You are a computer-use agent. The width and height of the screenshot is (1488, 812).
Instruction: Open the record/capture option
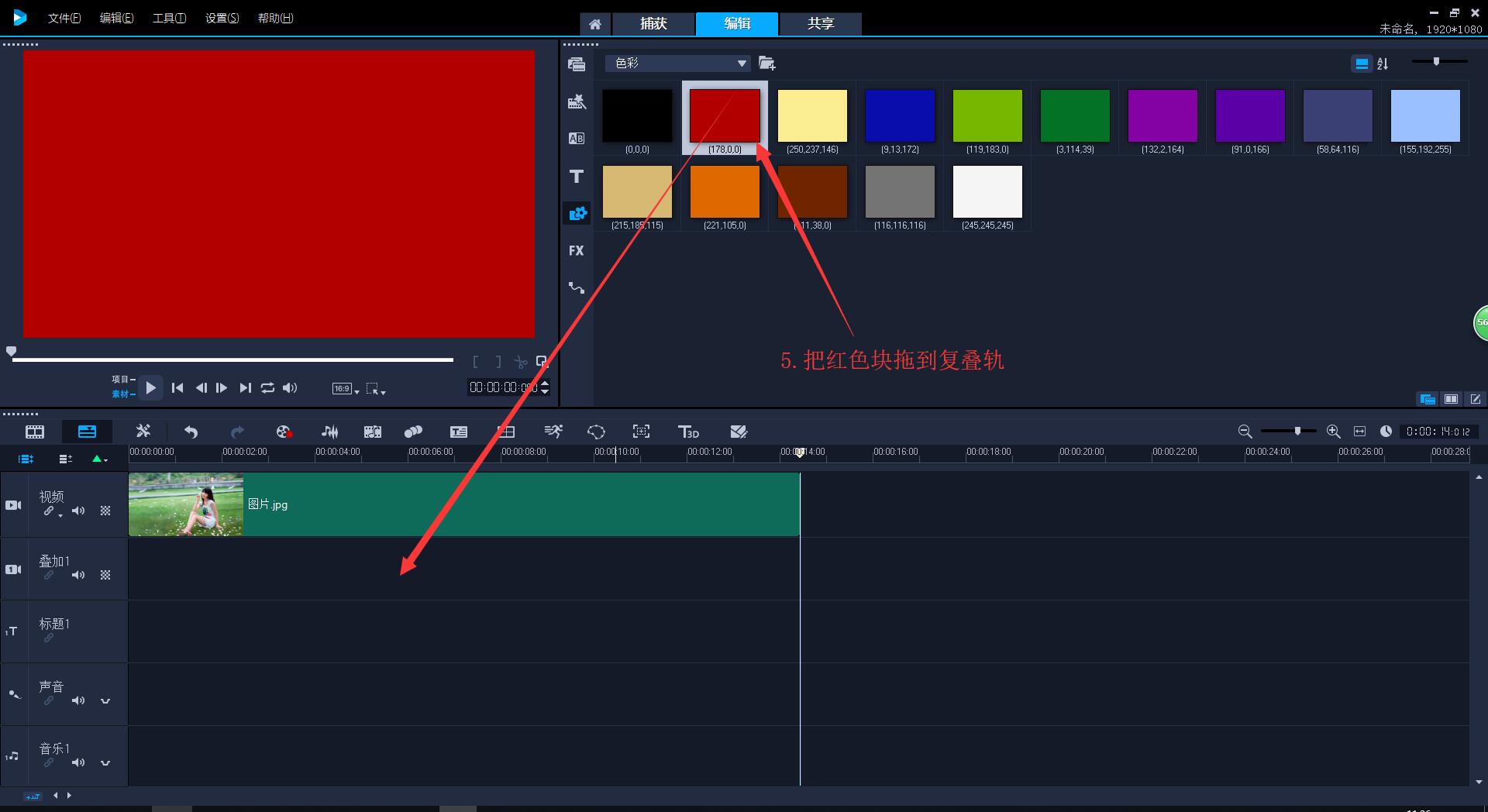tap(284, 432)
